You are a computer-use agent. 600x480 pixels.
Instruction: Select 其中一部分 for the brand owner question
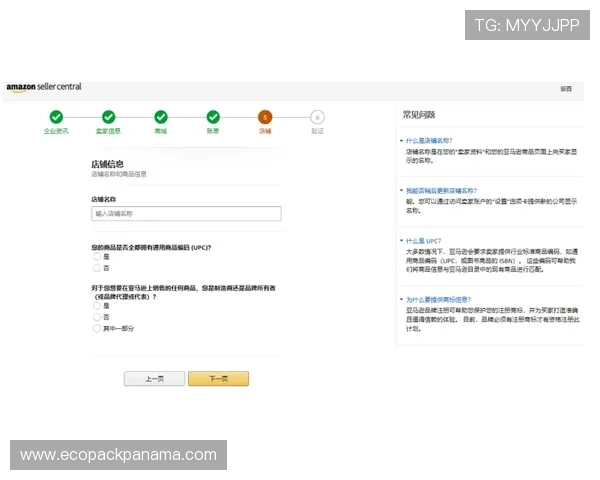[97, 328]
